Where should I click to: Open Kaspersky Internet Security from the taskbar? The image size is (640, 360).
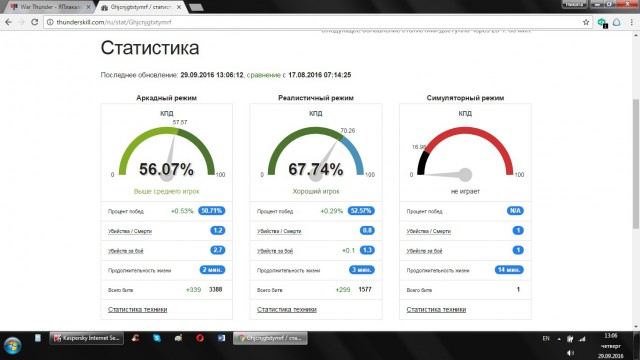(x=86, y=338)
